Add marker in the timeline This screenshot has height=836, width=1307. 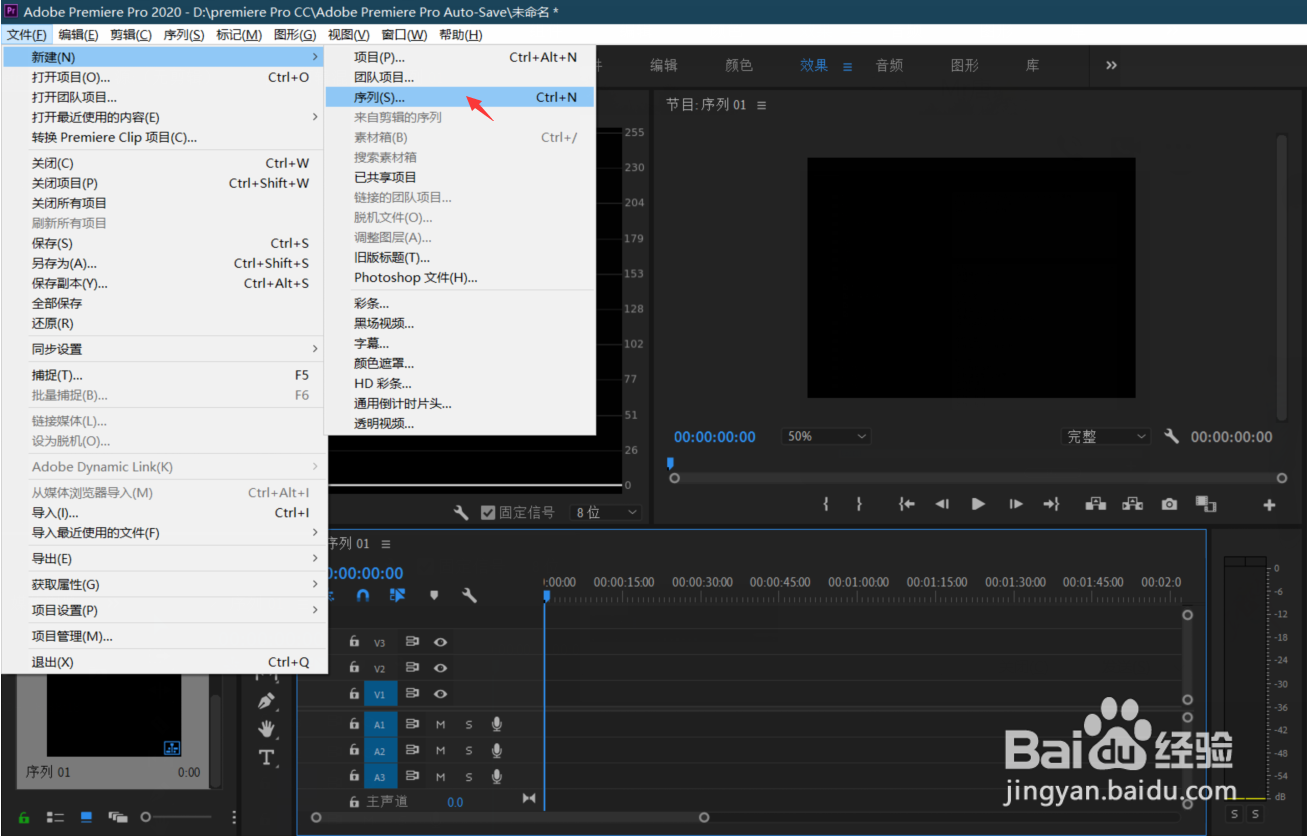434,595
